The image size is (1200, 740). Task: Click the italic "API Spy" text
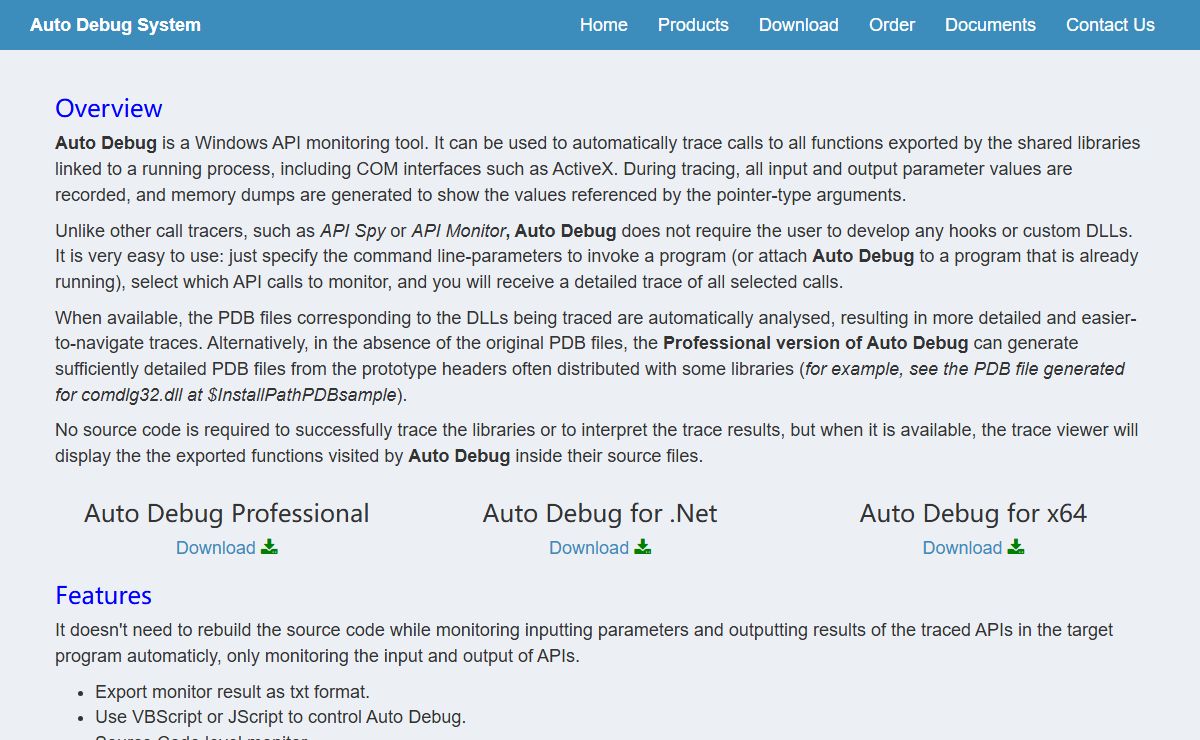tap(353, 231)
